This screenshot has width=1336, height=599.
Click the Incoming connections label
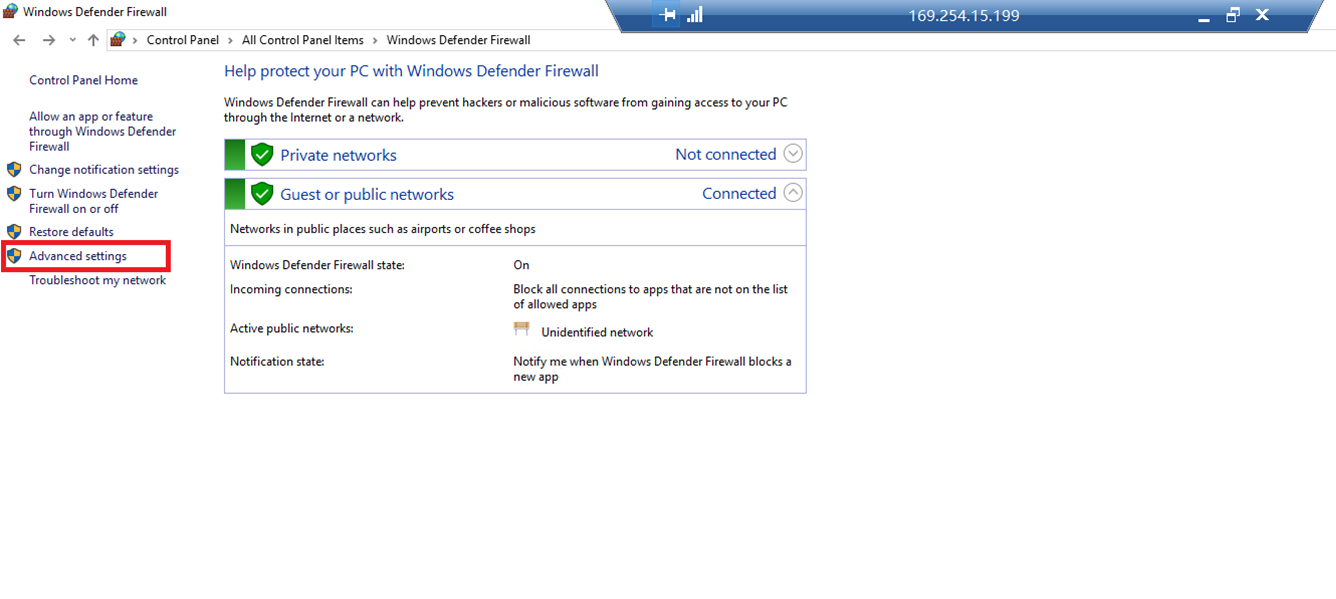(x=291, y=289)
